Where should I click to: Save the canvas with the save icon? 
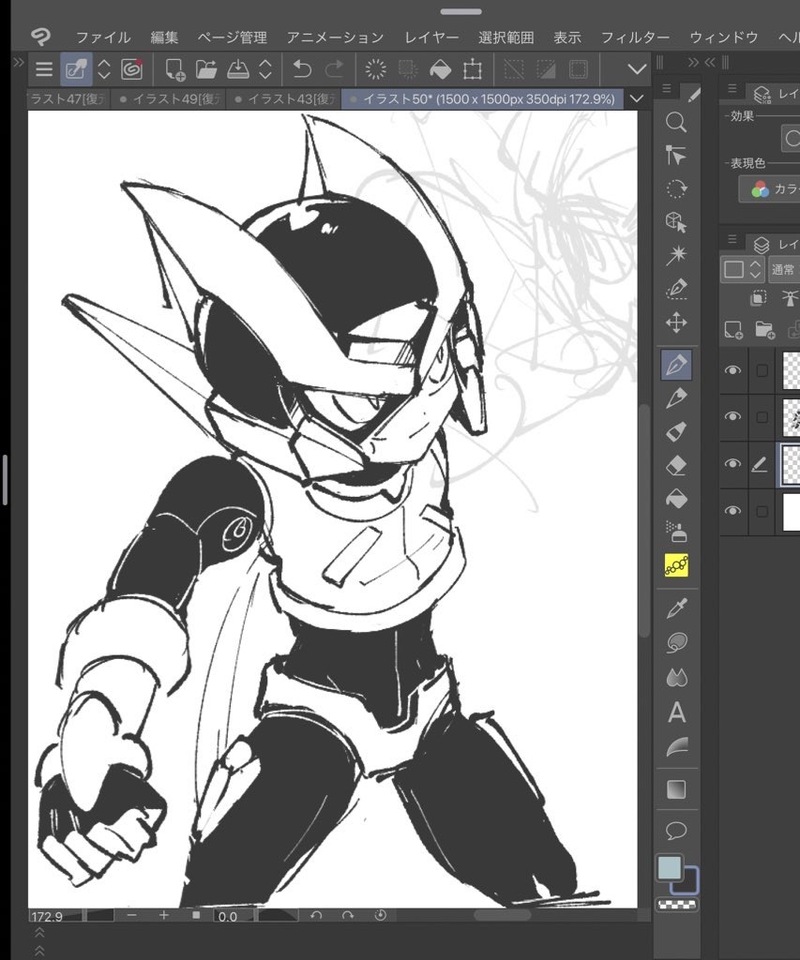[x=238, y=69]
